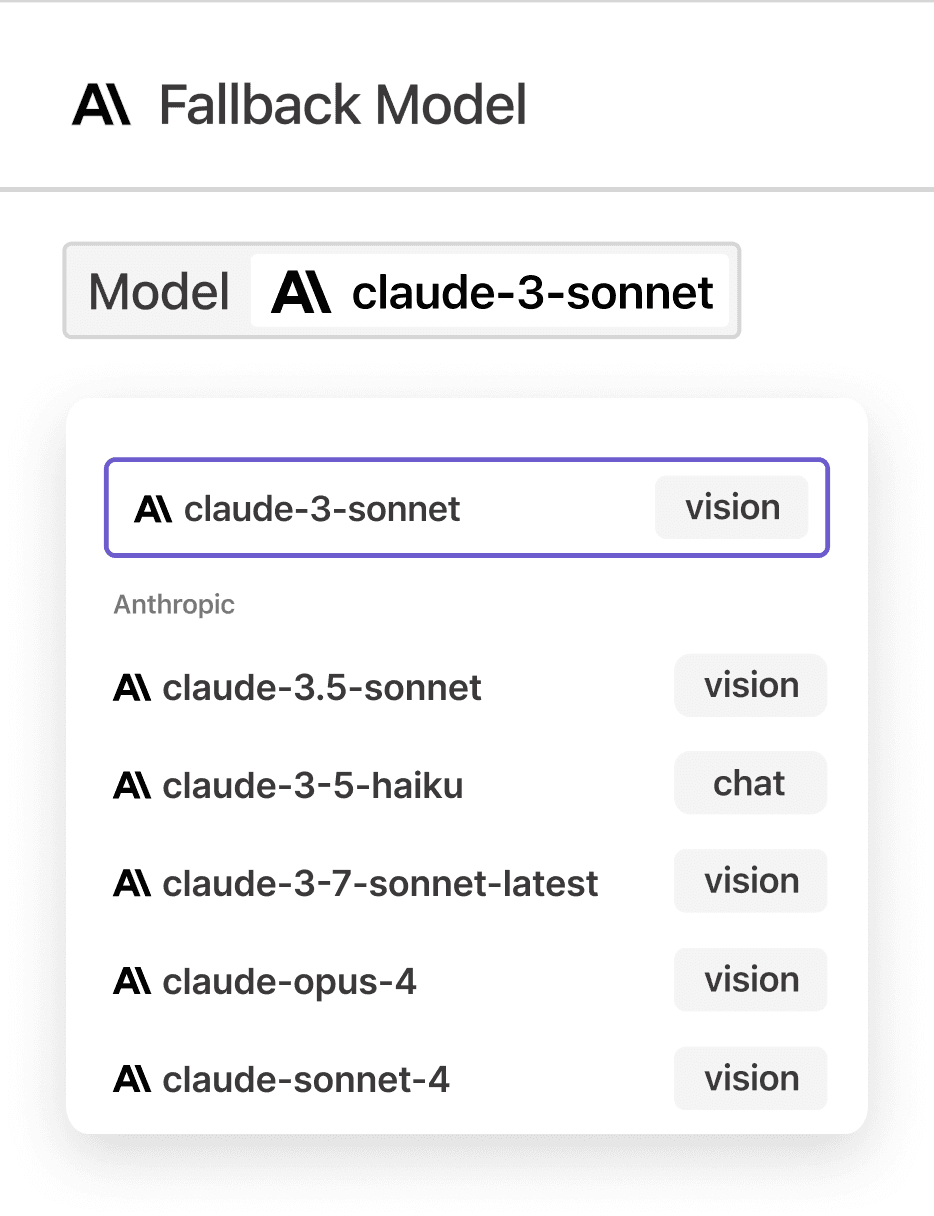
Task: Click the Anthropic logo beside Fallback Model
Action: pos(101,105)
